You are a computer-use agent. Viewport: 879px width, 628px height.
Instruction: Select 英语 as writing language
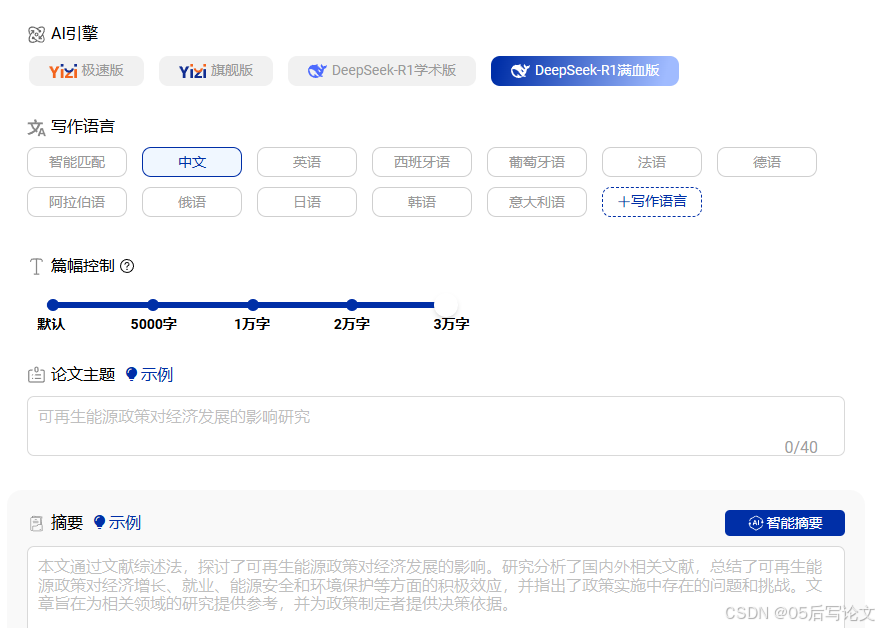pos(307,162)
